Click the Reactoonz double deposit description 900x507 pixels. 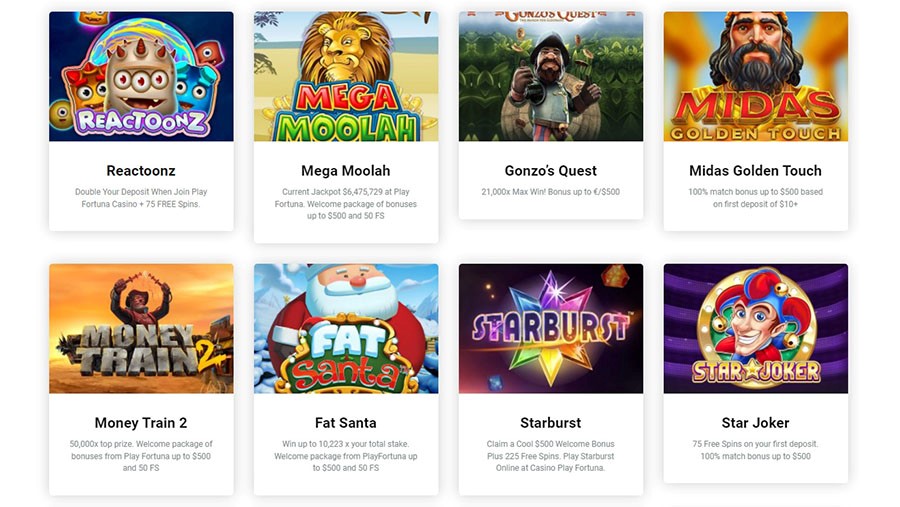(x=141, y=198)
